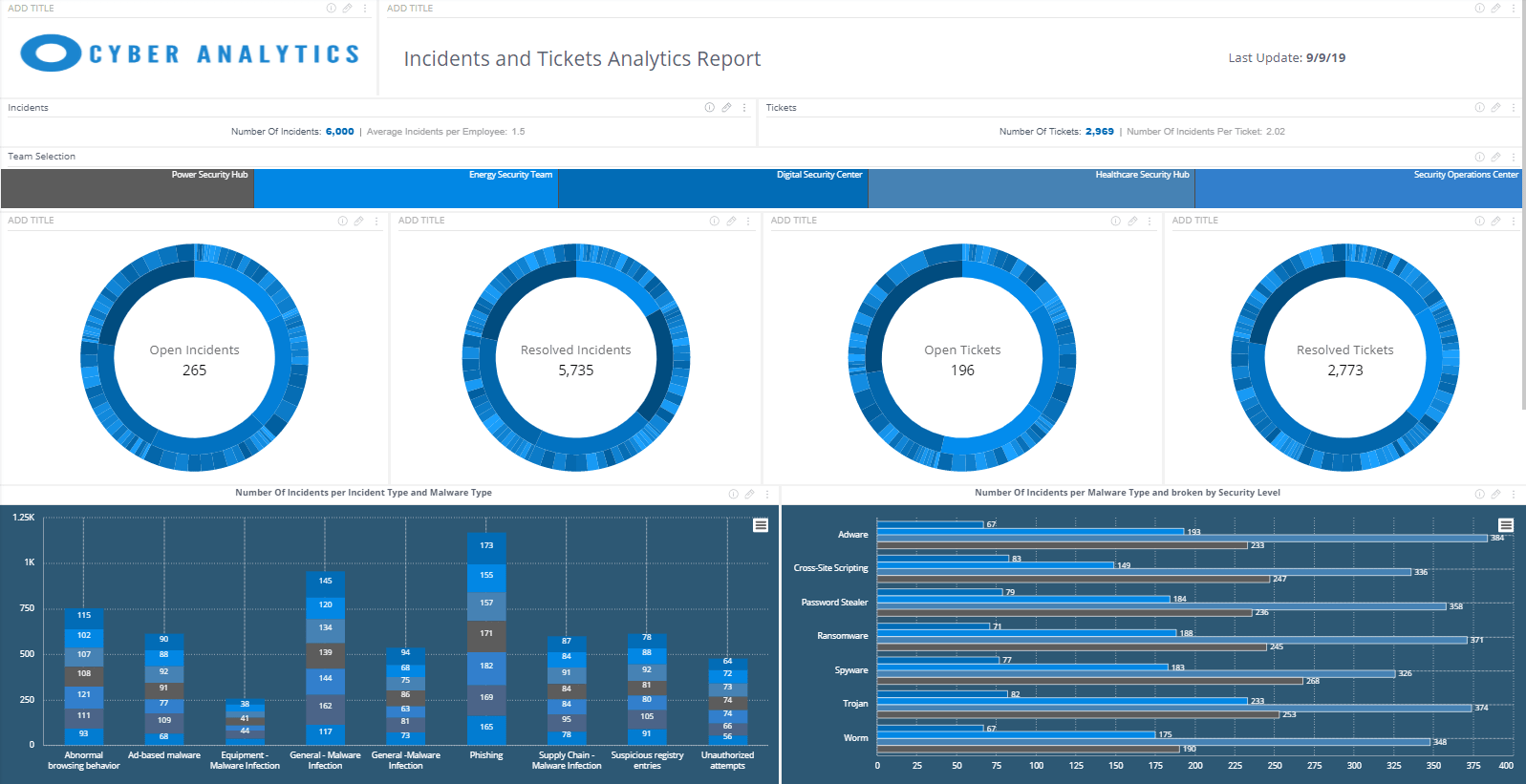Click ADD TITLE above Open Tickets chart
1526x784 pixels.
[794, 221]
